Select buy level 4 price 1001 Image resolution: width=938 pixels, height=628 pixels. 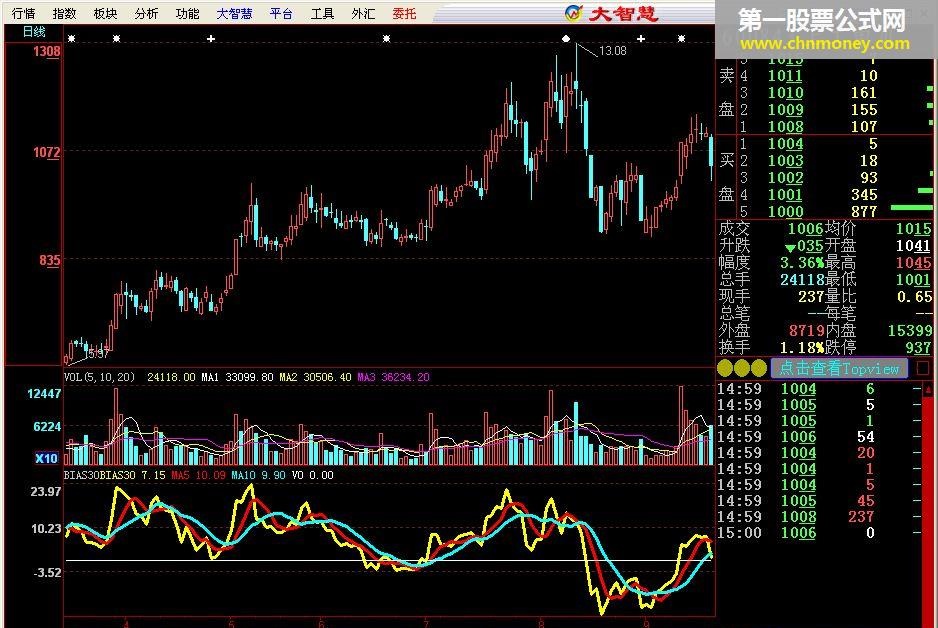pos(785,195)
